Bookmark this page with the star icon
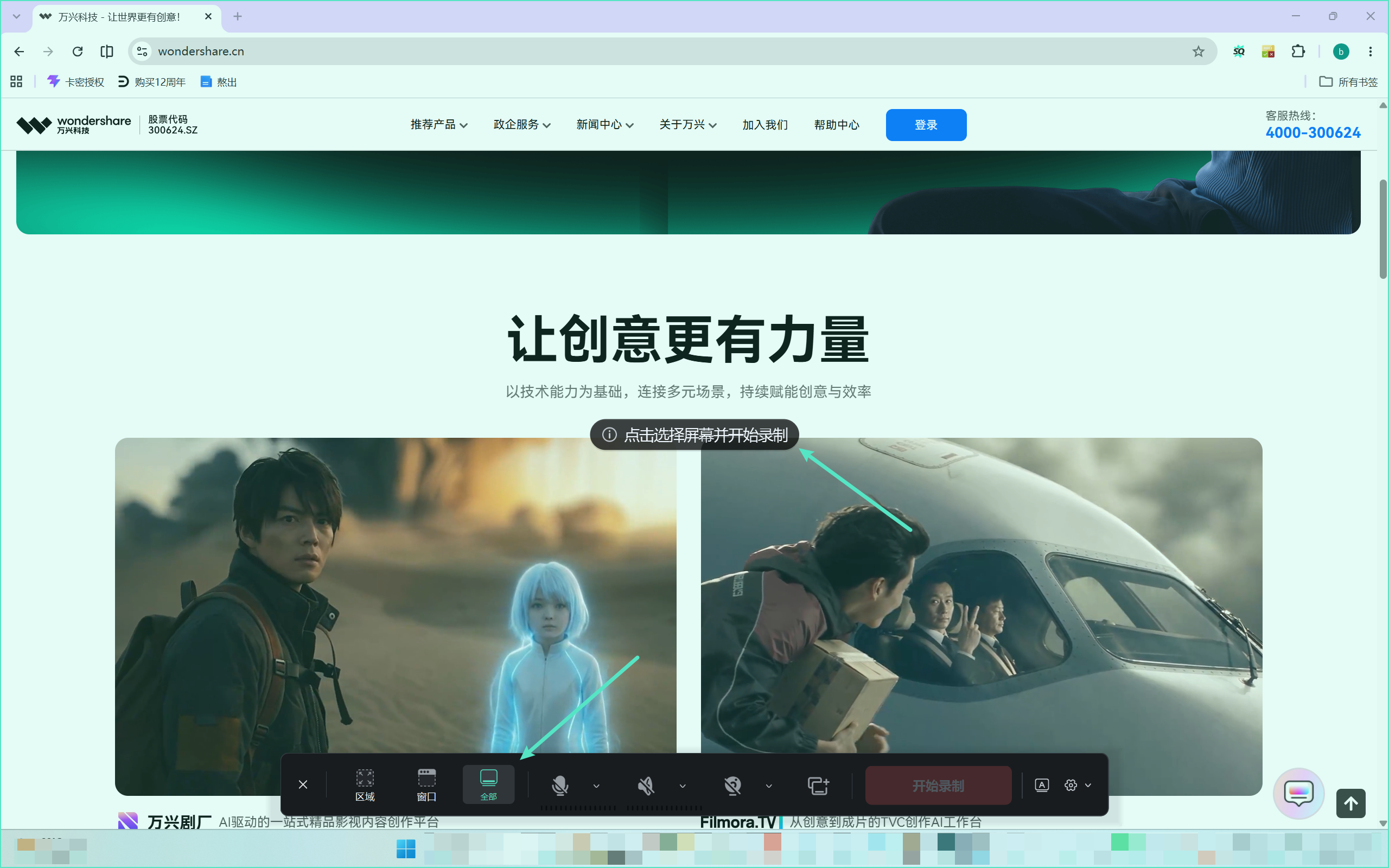 click(1198, 52)
